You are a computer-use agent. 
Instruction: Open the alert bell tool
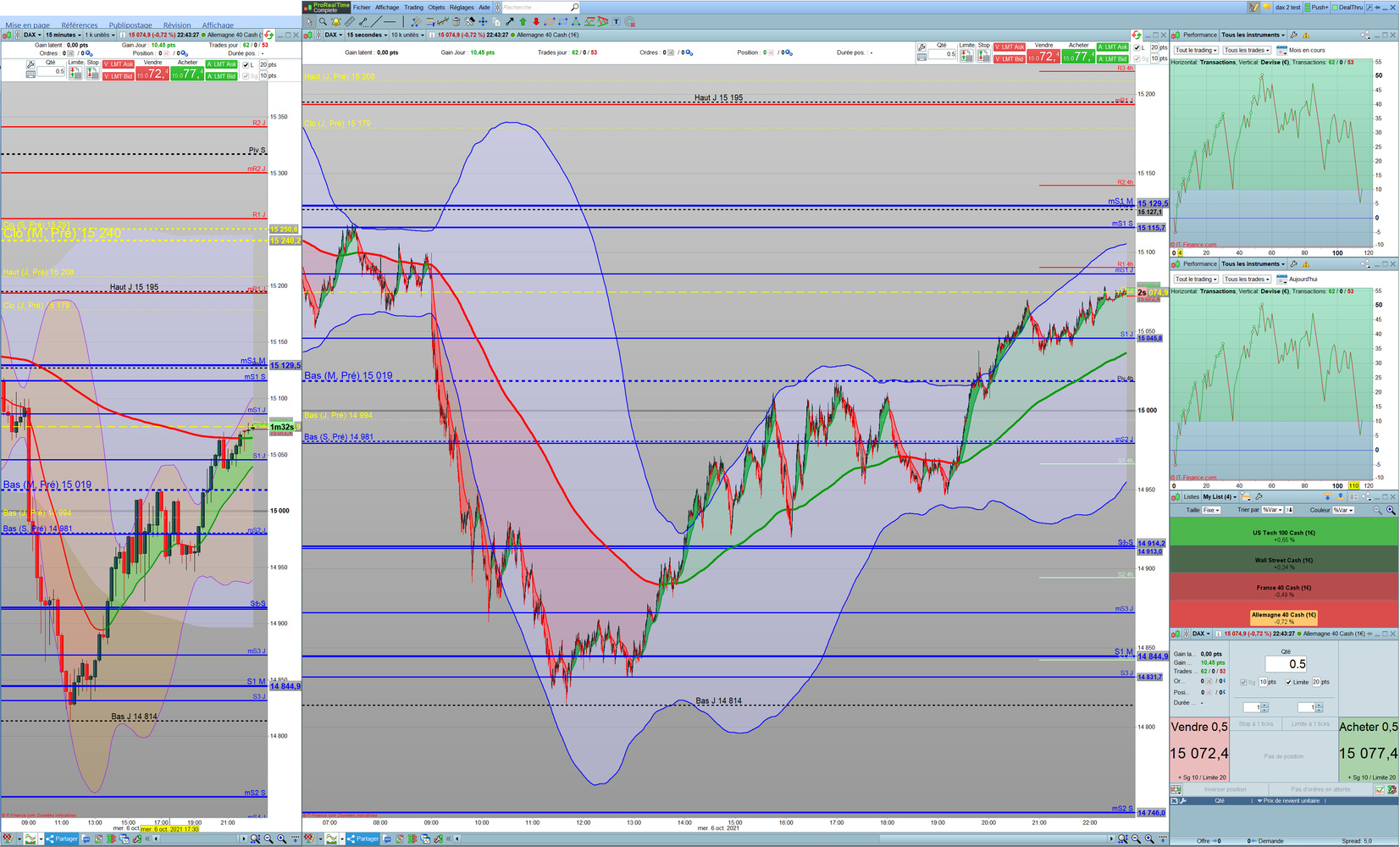[336, 22]
